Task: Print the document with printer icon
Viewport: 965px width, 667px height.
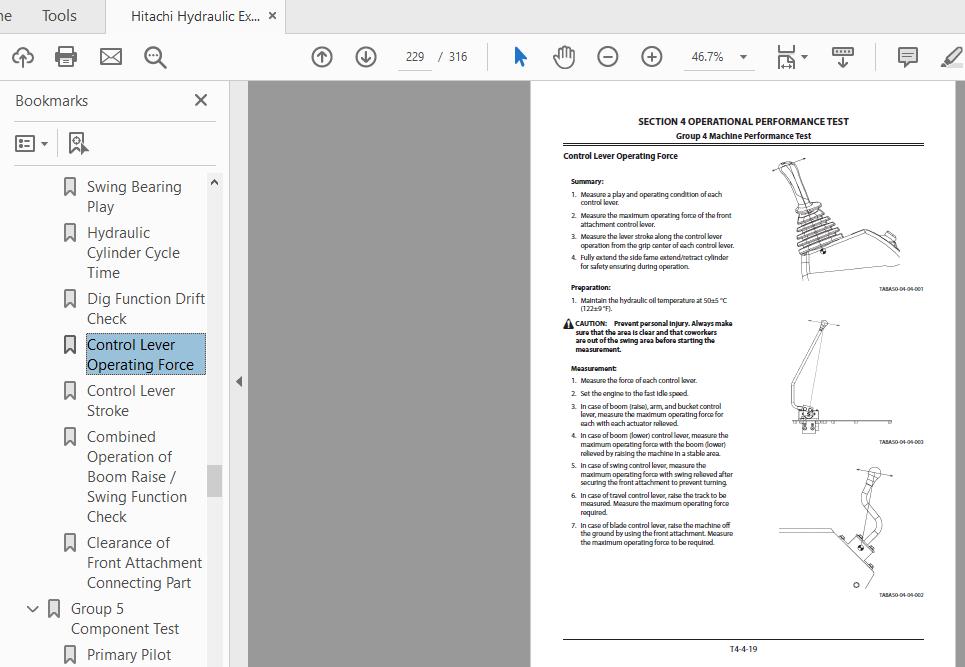Action: (x=66, y=57)
